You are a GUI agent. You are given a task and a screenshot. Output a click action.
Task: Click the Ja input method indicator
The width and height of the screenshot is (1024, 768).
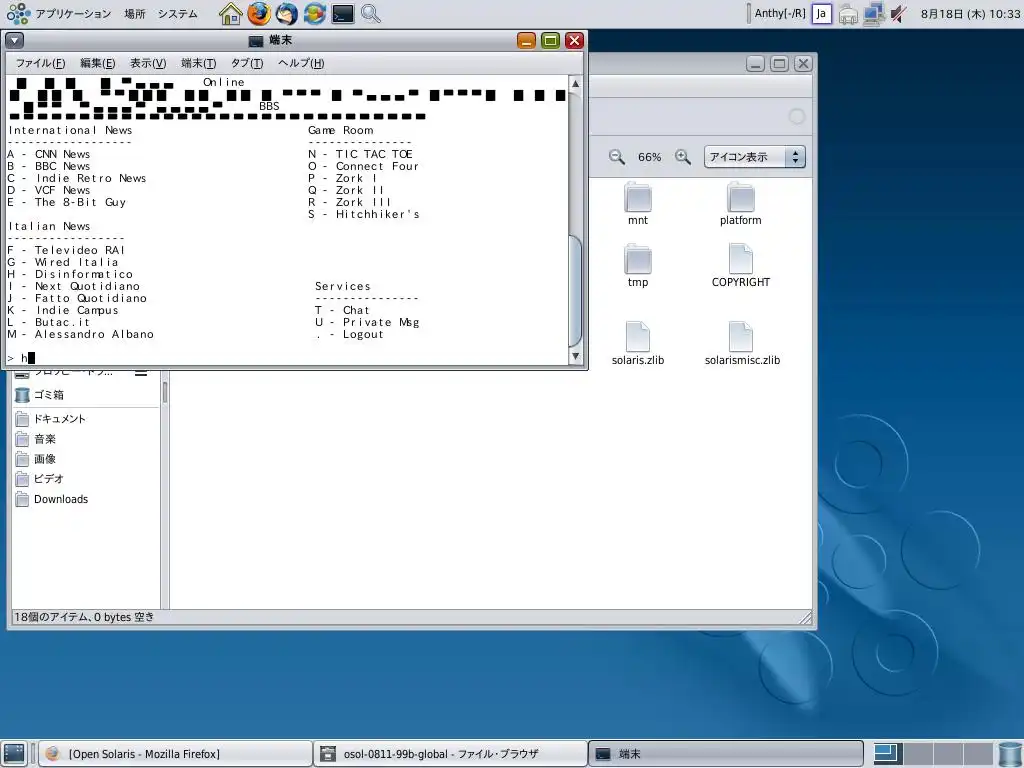[822, 14]
